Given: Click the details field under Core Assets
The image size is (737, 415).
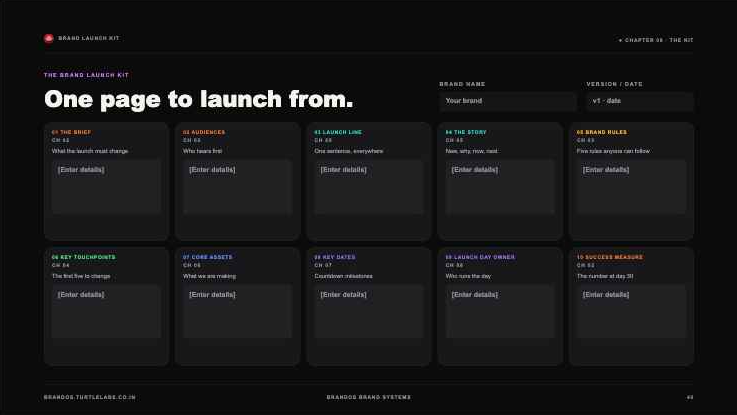Looking at the screenshot, I should tap(237, 312).
